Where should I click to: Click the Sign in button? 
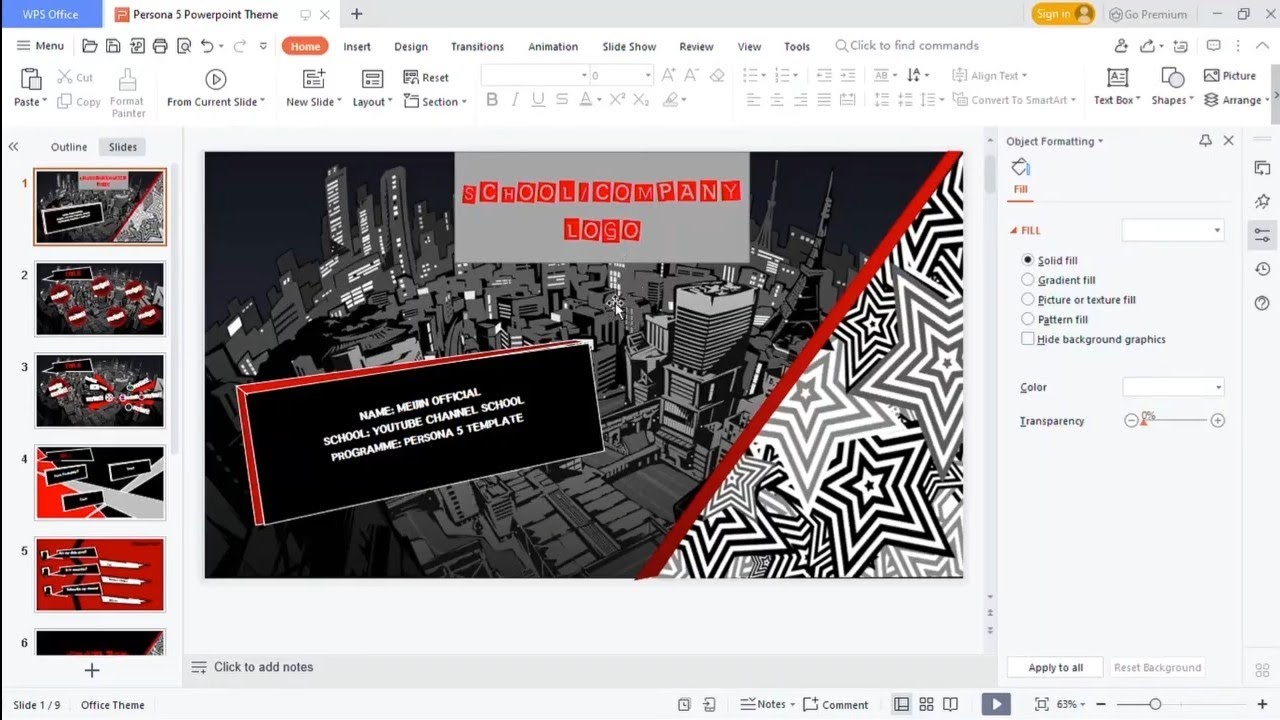point(1063,14)
